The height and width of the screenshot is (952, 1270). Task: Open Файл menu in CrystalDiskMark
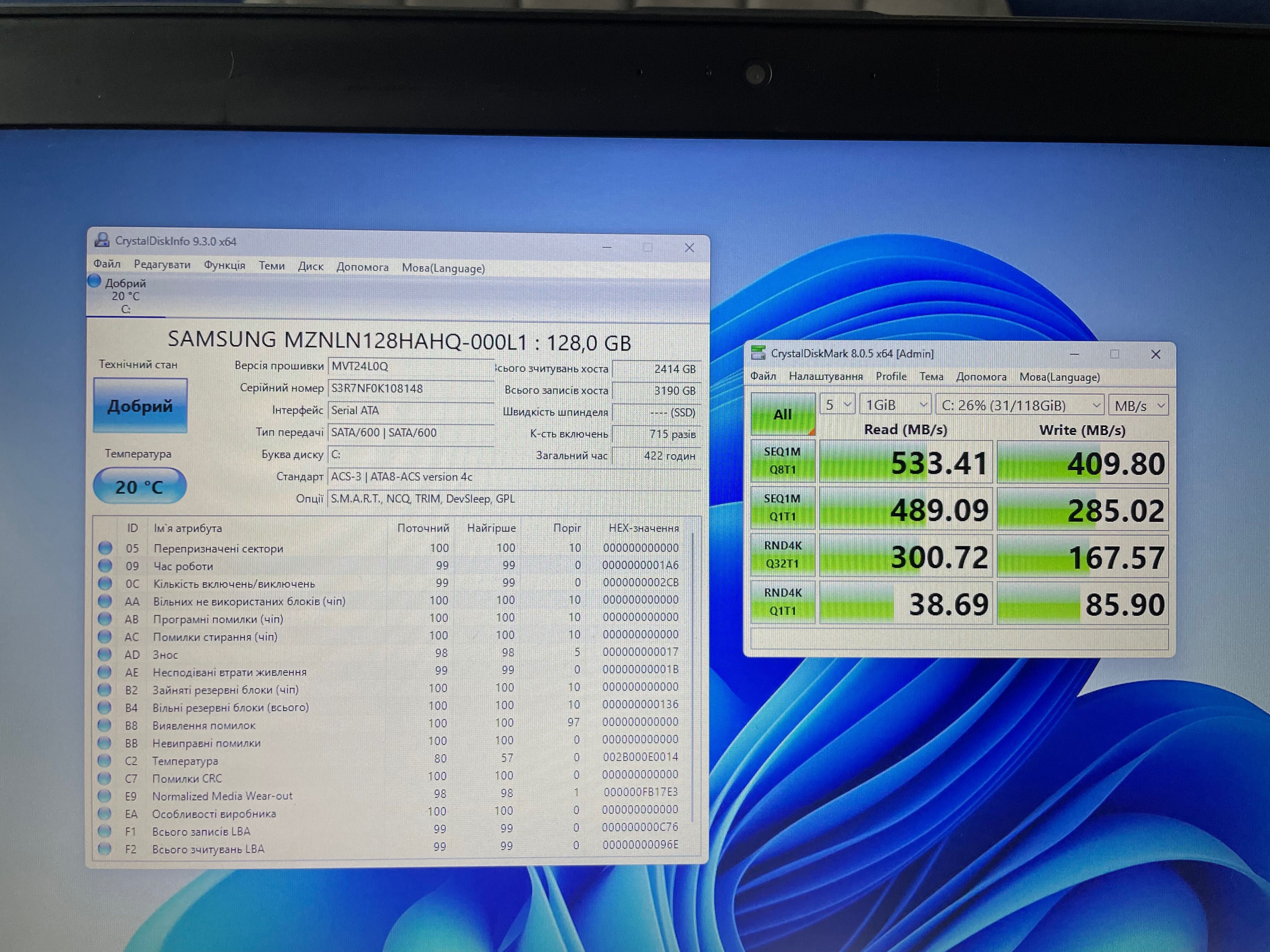tap(763, 376)
